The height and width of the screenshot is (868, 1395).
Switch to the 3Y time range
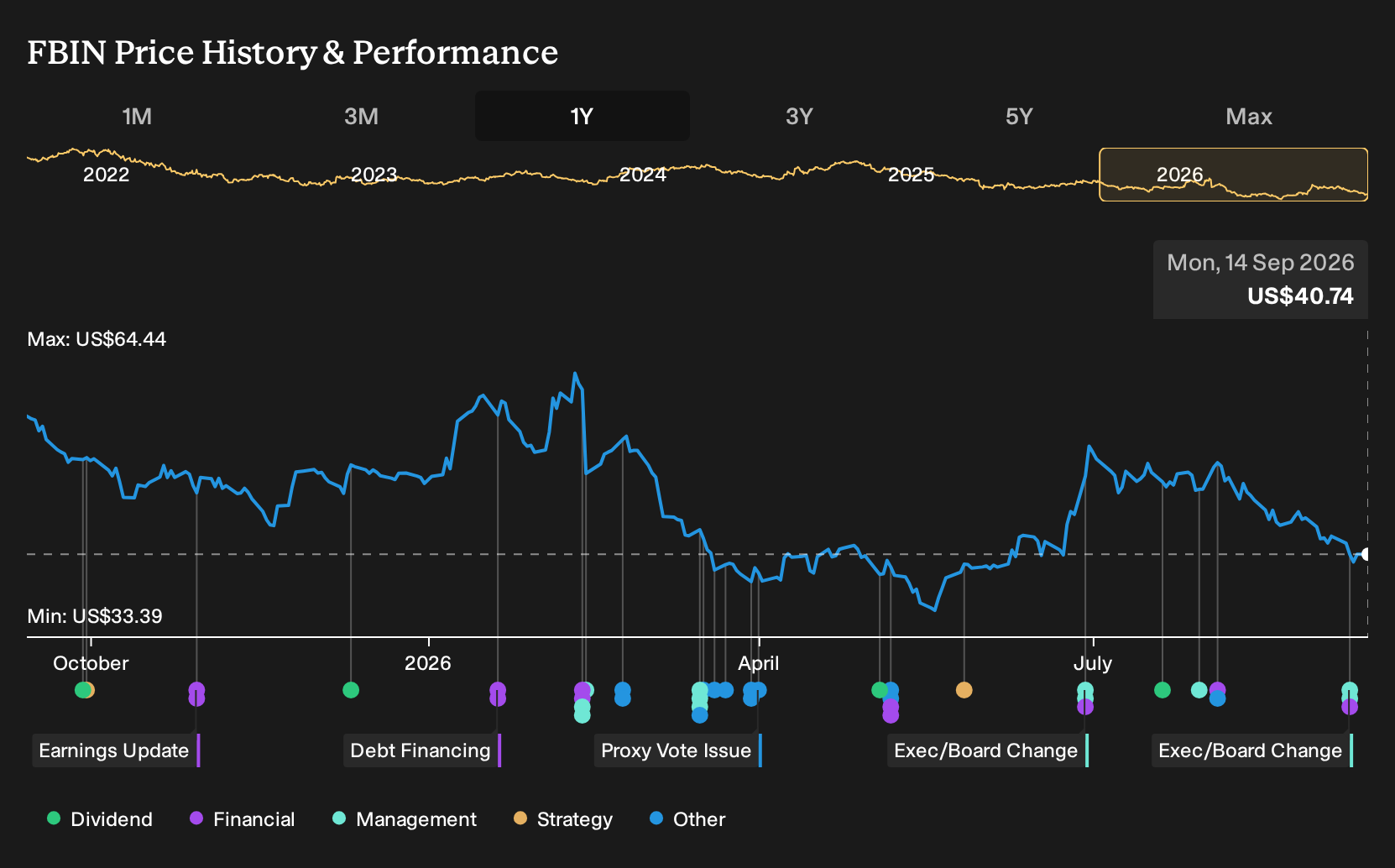pyautogui.click(x=799, y=116)
